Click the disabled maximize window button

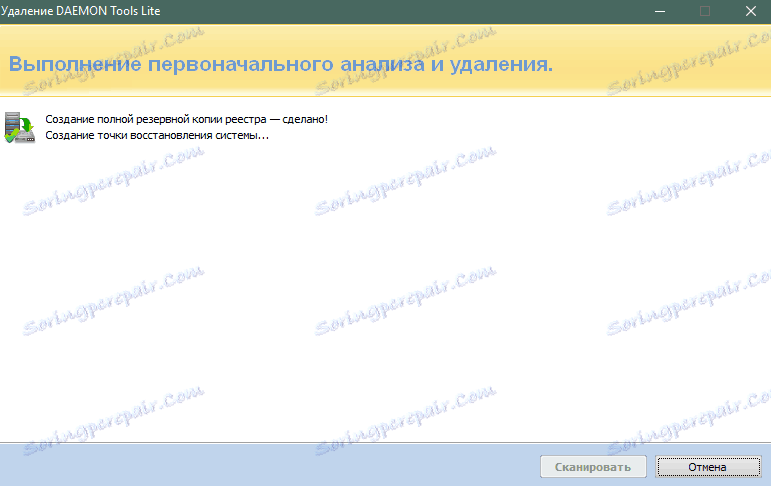(705, 11)
